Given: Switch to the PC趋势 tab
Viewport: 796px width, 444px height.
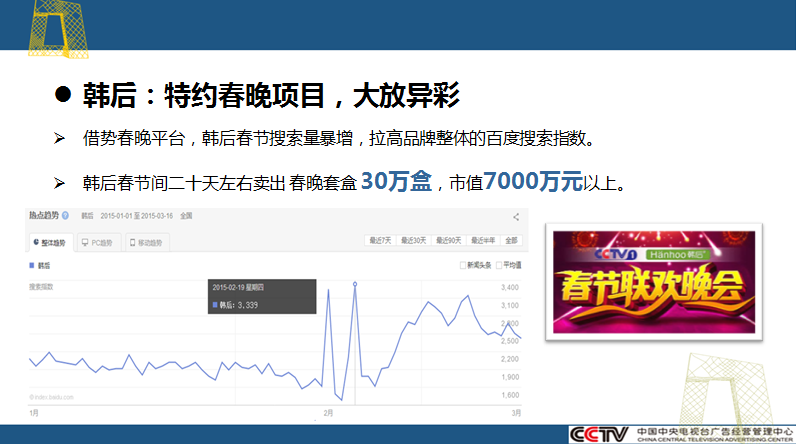Looking at the screenshot, I should point(98,243).
